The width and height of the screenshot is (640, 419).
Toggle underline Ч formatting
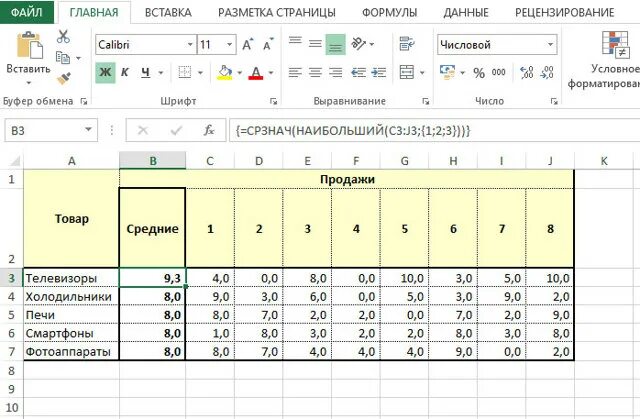(146, 73)
